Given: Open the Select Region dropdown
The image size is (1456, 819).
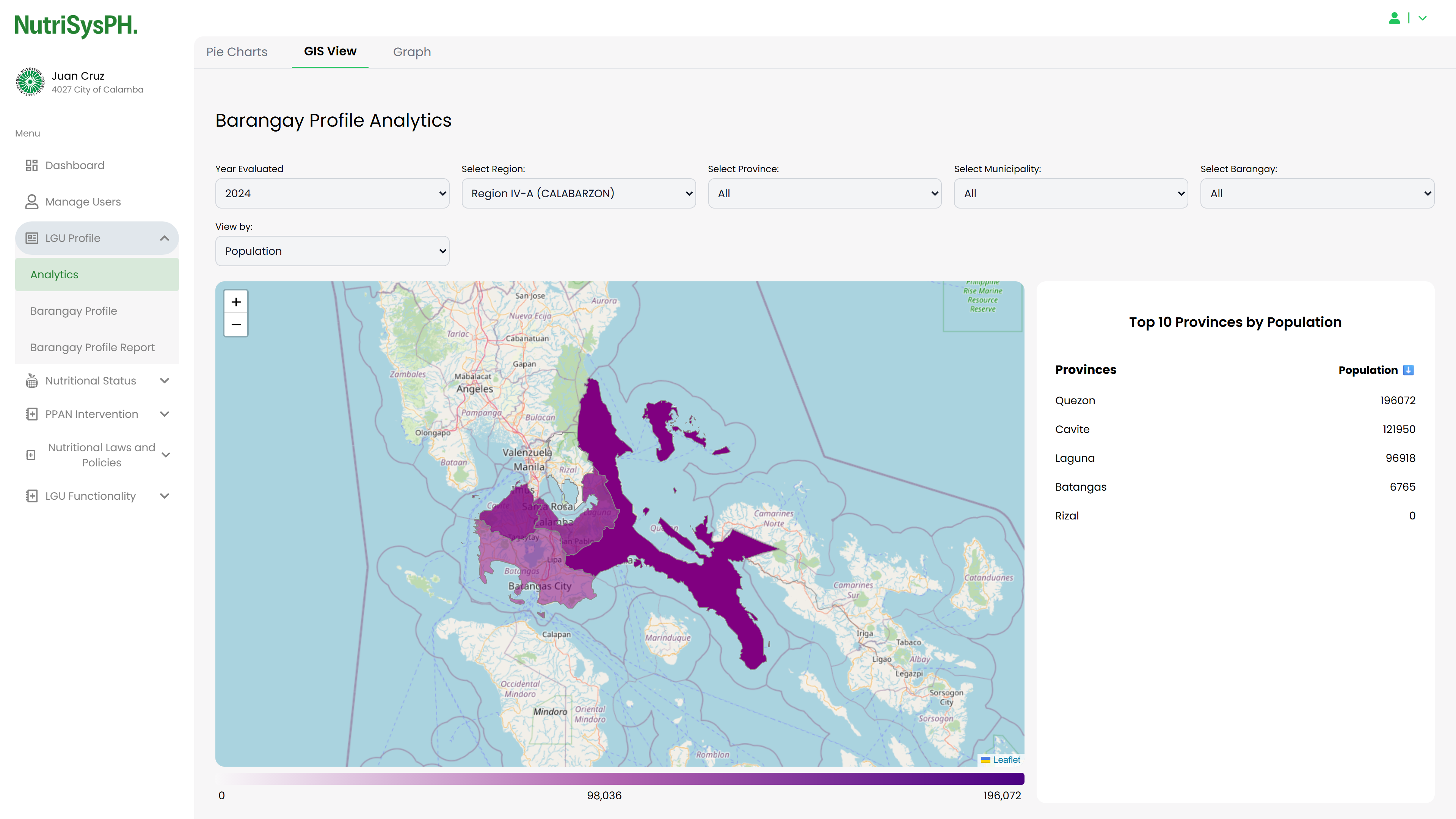Looking at the screenshot, I should click(577, 193).
